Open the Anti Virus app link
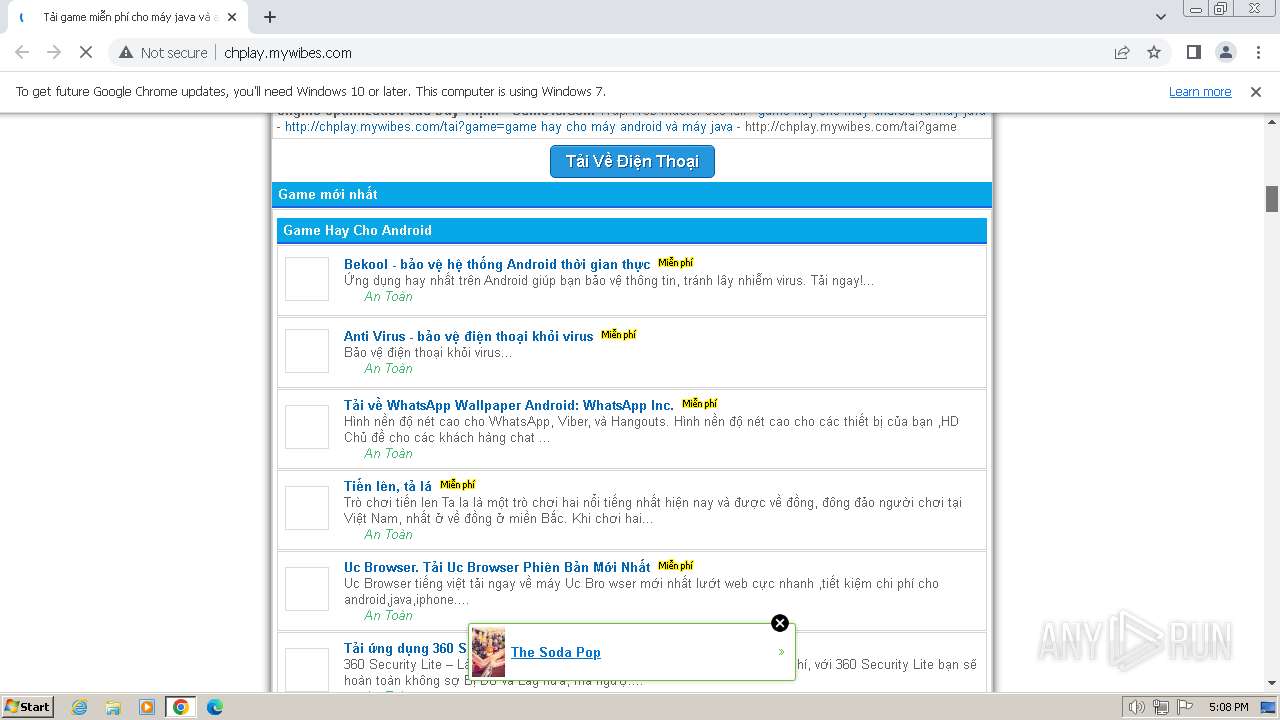This screenshot has height=720, width=1280. click(469, 337)
